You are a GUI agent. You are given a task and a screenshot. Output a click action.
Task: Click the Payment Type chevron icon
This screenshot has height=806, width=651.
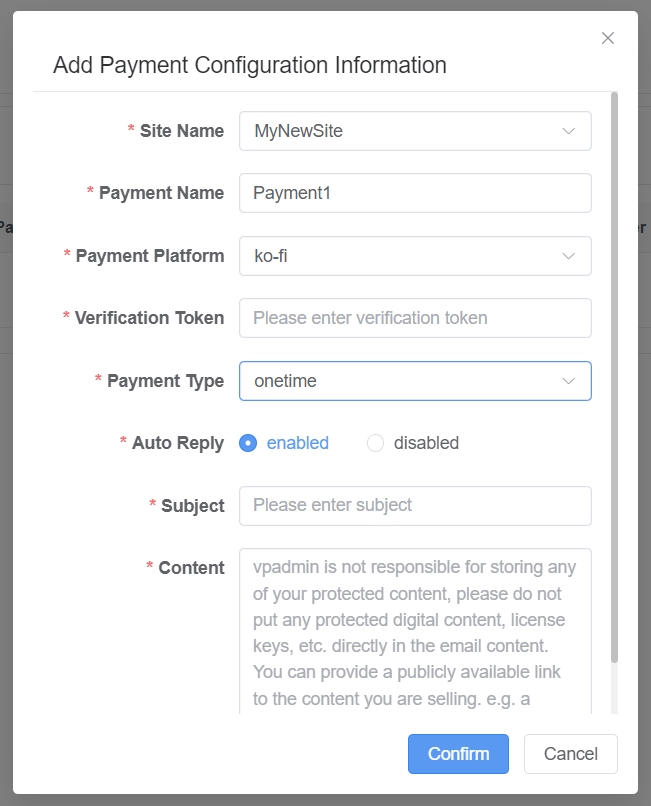click(570, 381)
